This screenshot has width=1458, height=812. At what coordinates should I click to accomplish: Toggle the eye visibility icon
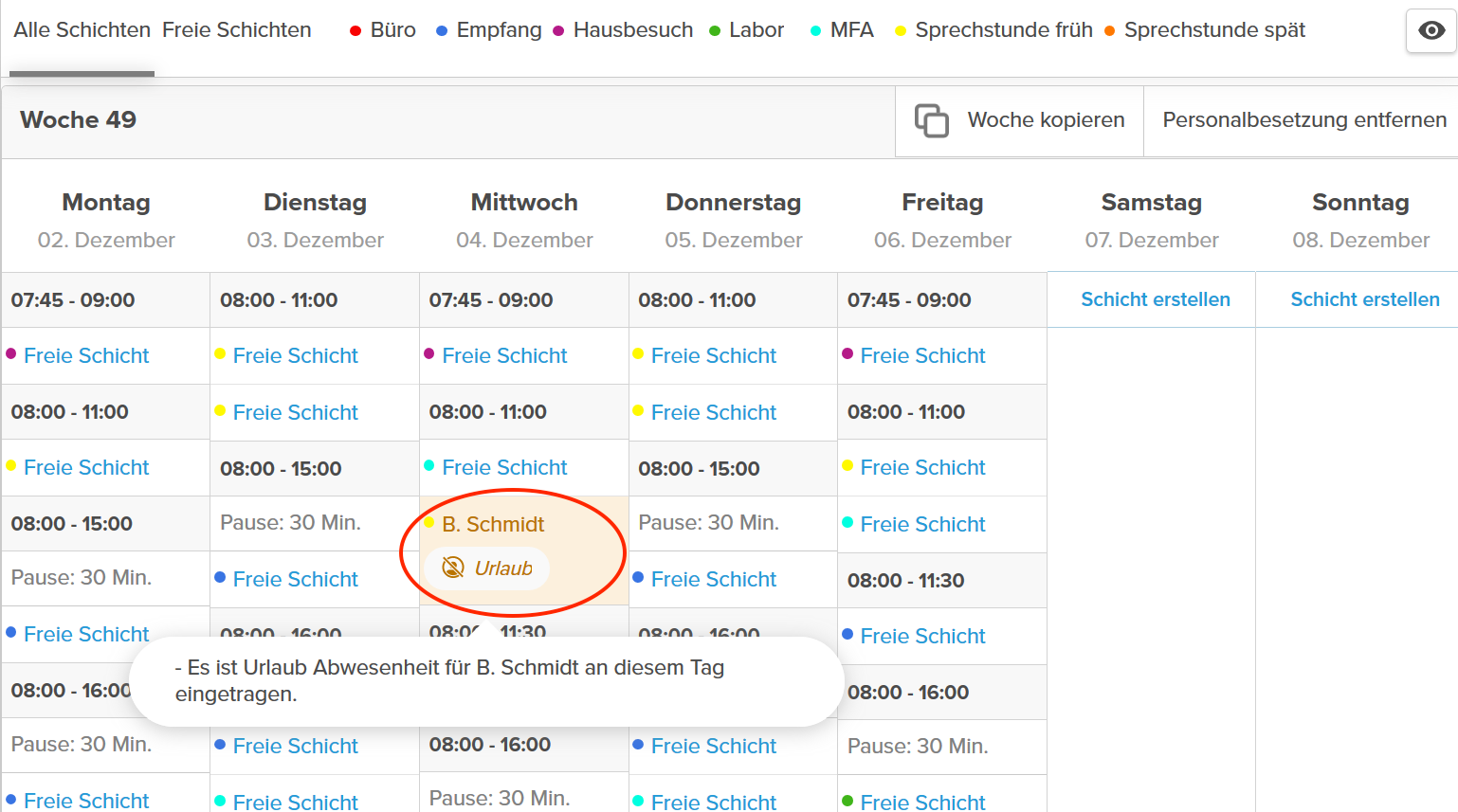[1431, 30]
